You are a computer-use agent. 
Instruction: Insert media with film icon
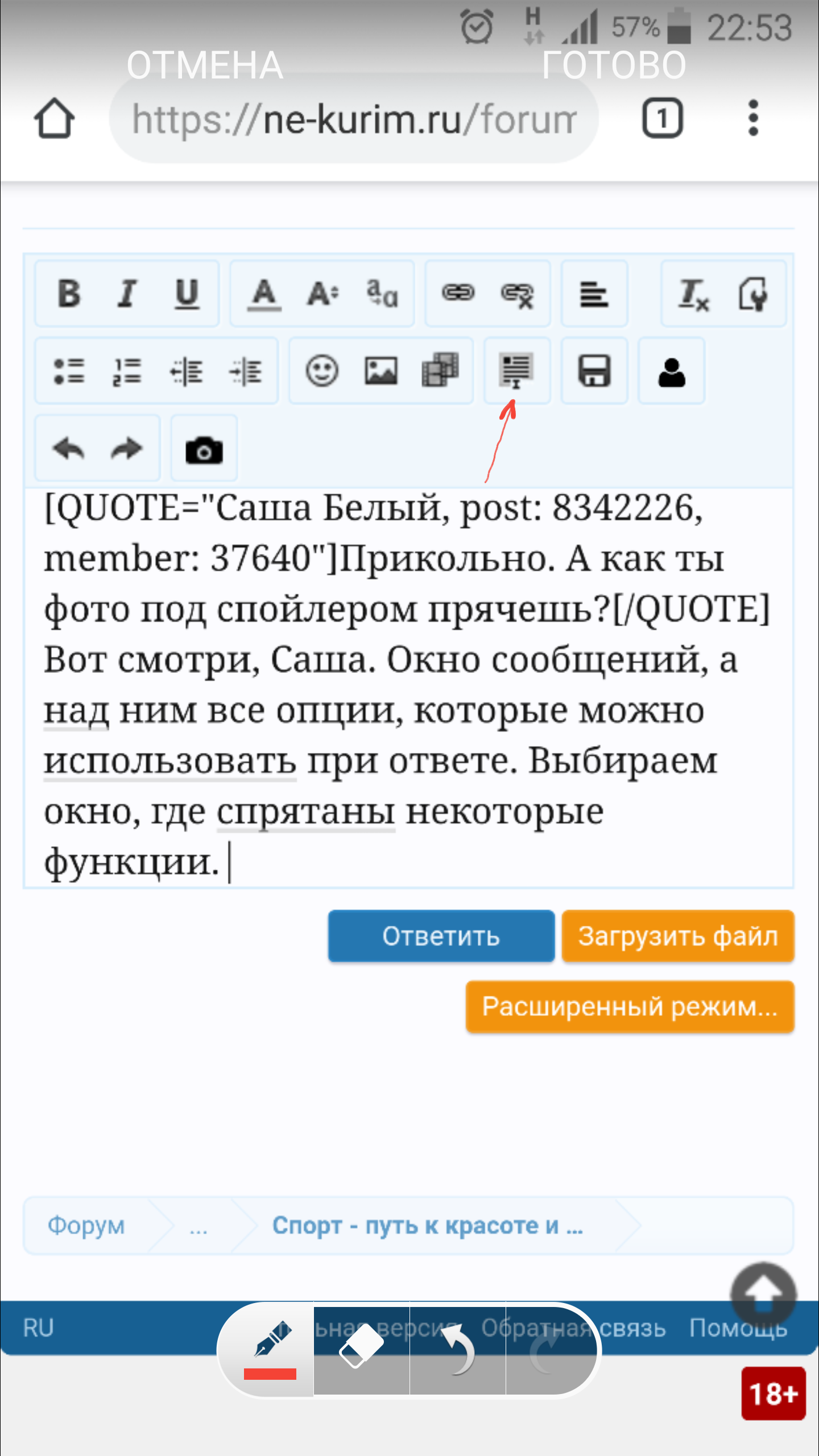tap(440, 371)
